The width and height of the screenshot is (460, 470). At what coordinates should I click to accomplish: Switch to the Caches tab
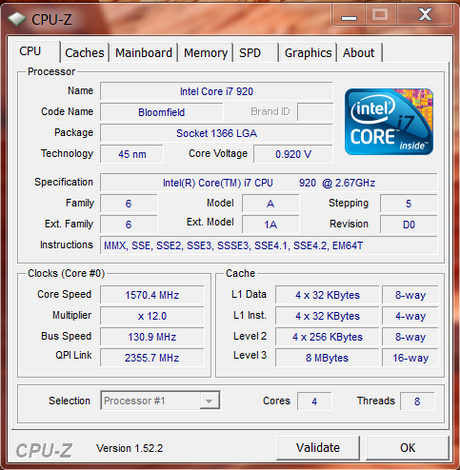pyautogui.click(x=85, y=53)
